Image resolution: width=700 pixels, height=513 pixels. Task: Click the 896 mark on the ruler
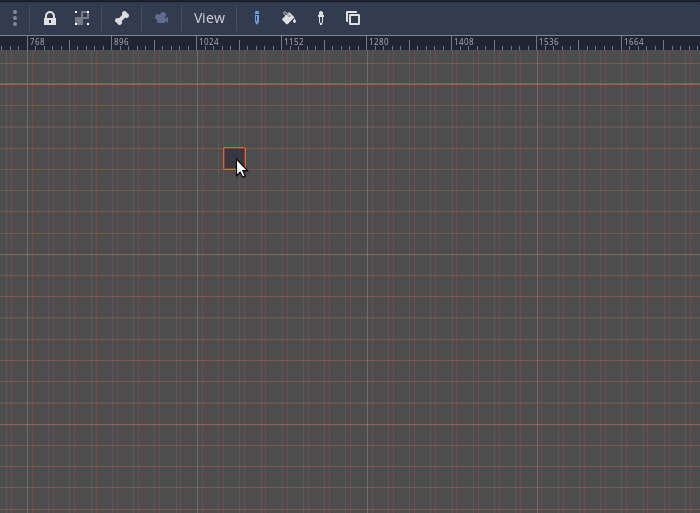[121, 42]
